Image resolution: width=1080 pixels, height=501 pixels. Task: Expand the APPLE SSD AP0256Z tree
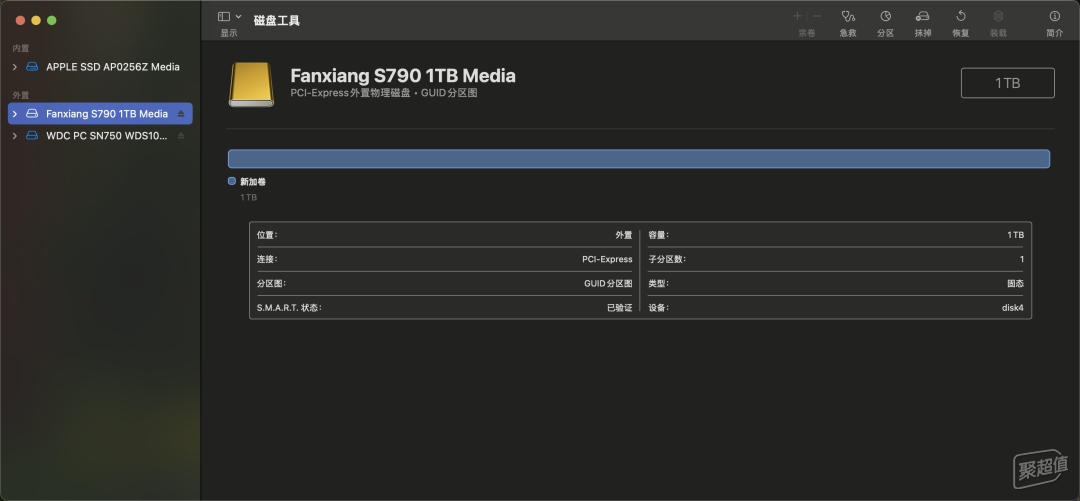coord(15,67)
